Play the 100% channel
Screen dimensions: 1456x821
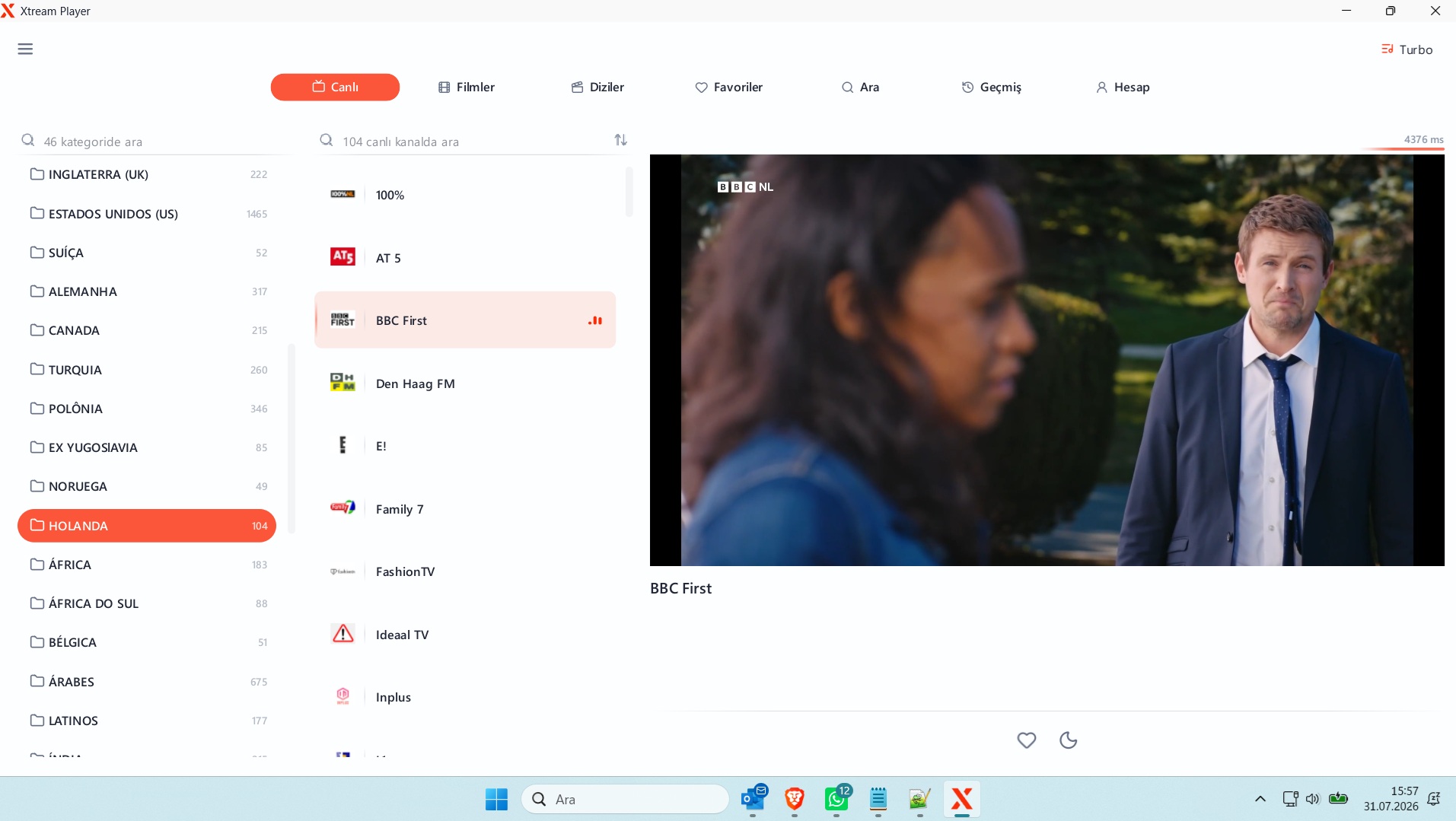[x=465, y=195]
